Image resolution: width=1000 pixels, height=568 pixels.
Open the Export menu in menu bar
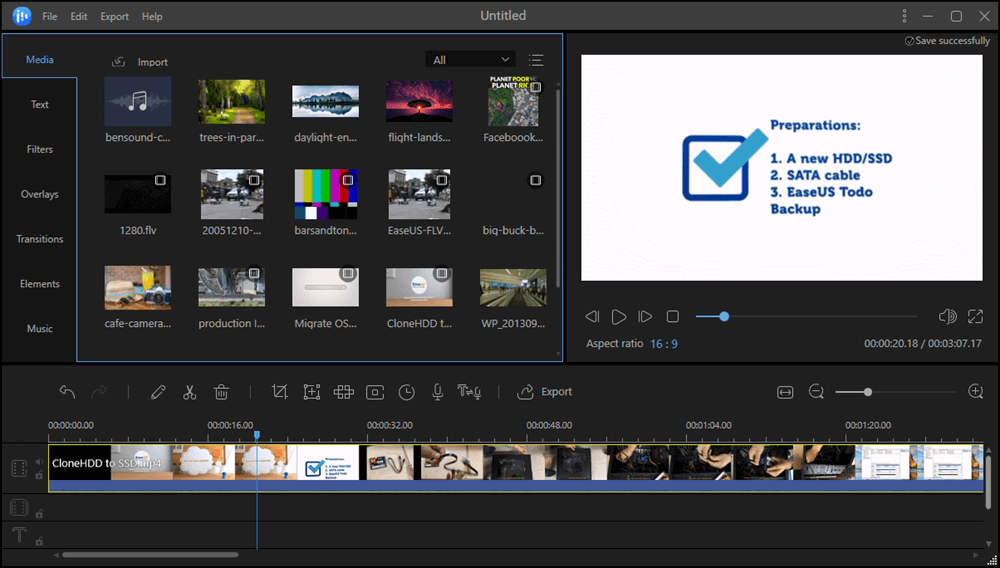tap(115, 17)
